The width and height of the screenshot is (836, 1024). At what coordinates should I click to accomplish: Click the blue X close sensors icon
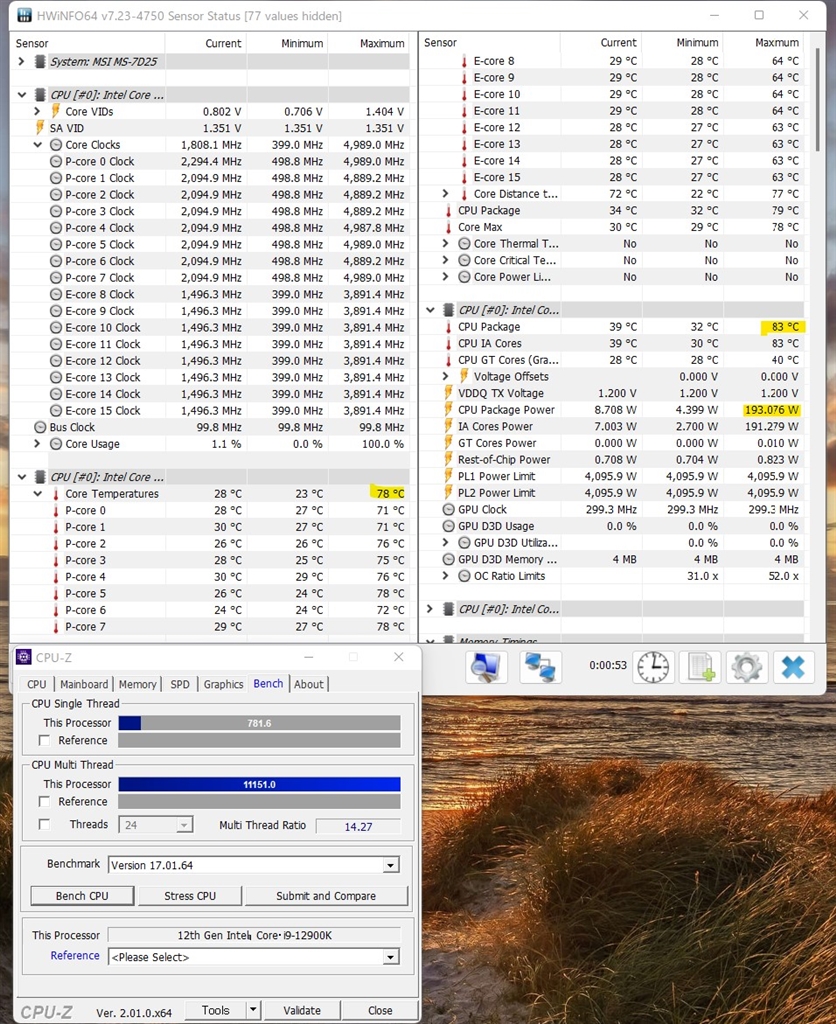pyautogui.click(x=794, y=667)
